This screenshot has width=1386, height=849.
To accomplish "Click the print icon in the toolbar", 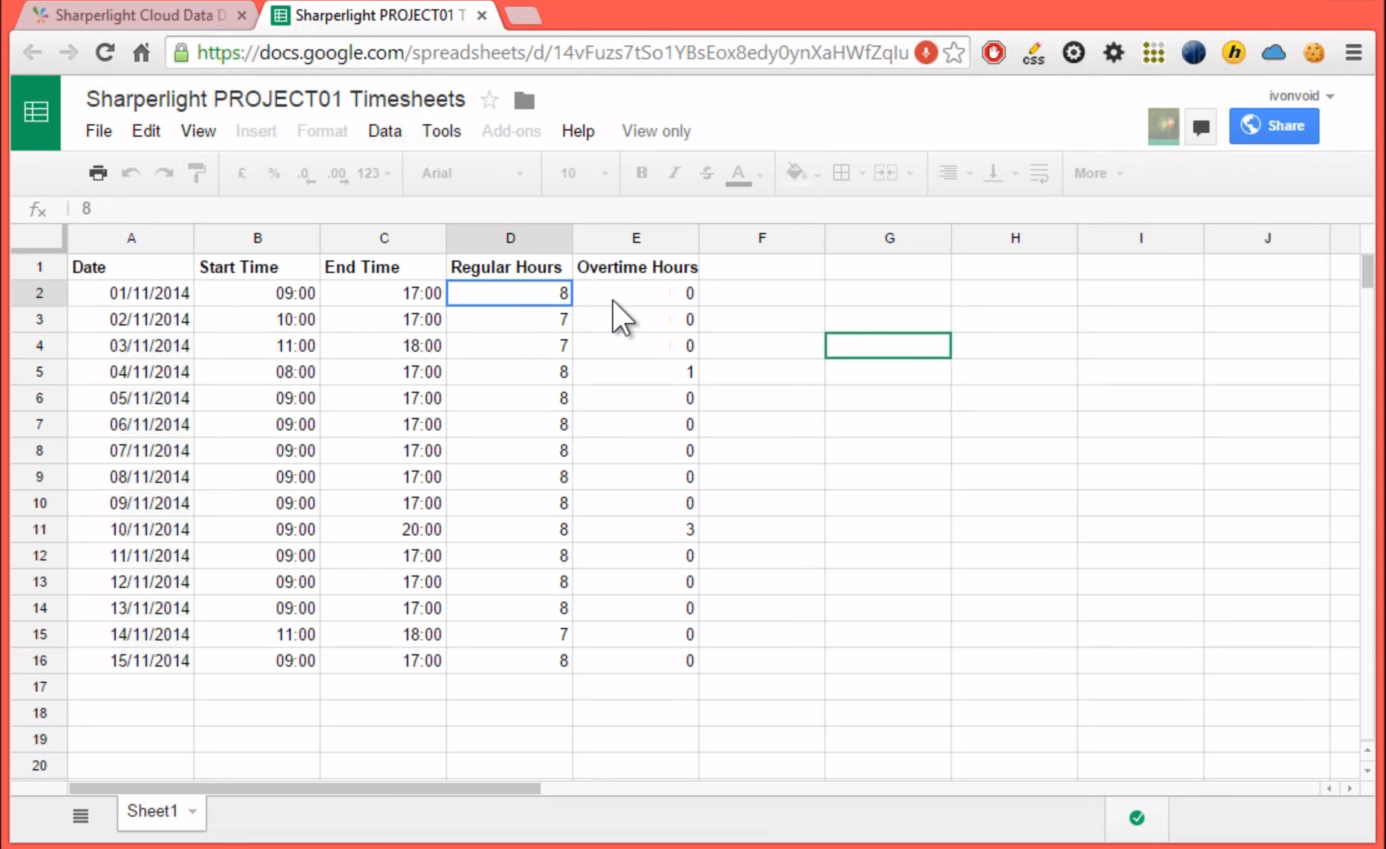I will [98, 173].
